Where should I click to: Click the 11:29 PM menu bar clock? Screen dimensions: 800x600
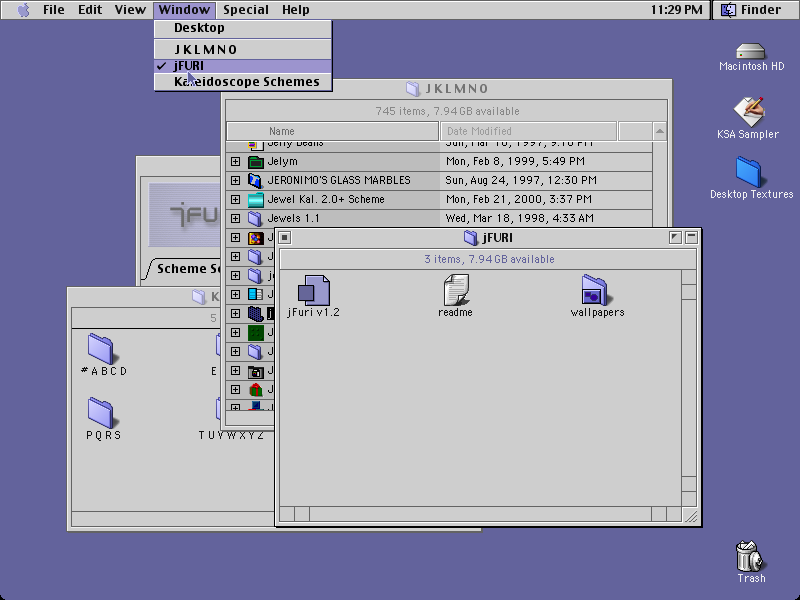tap(677, 10)
